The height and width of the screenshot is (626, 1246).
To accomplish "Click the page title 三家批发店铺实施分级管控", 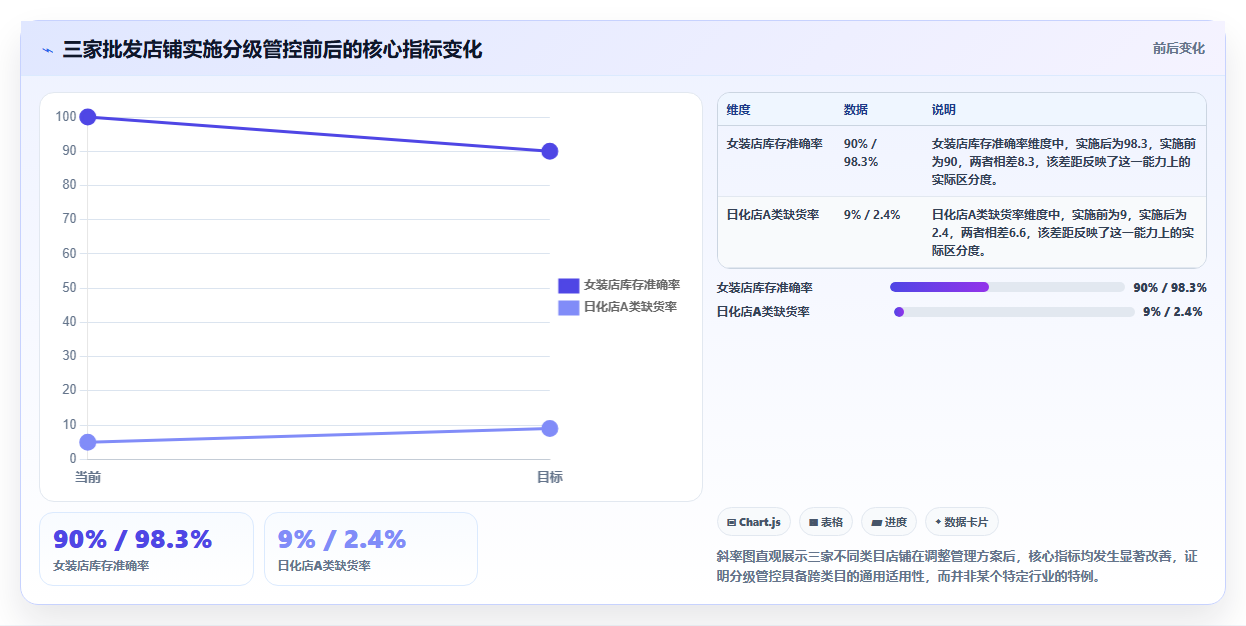I will pos(272,49).
